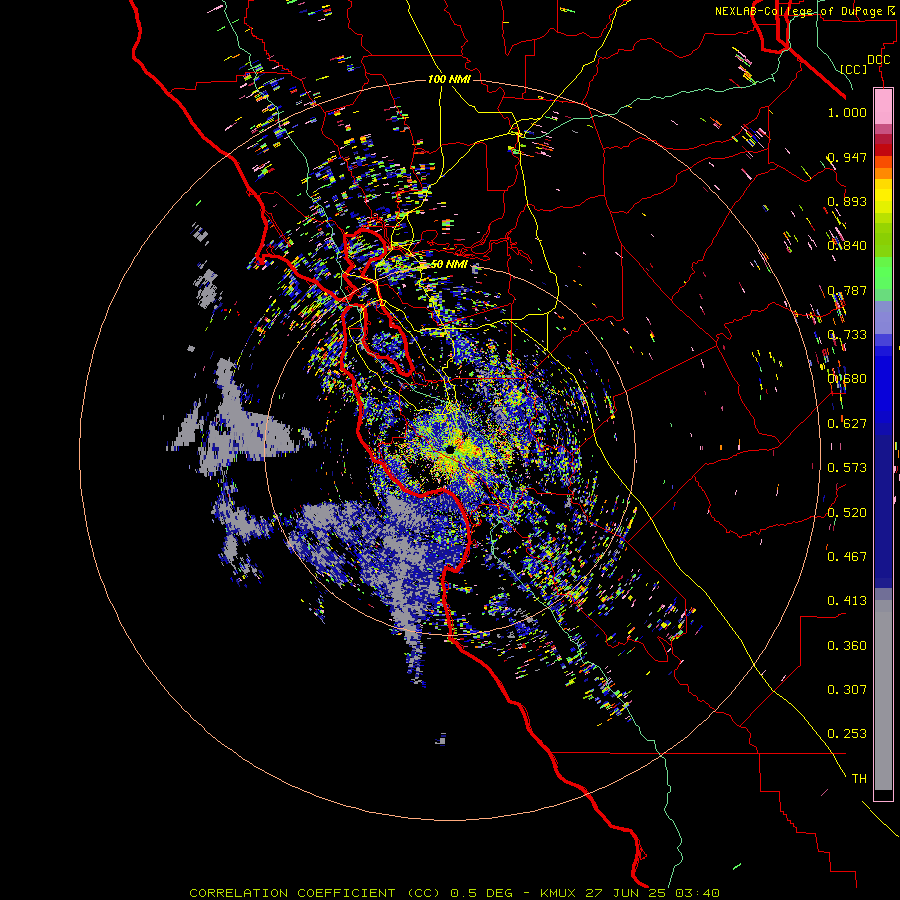The height and width of the screenshot is (900, 900).
Task: Click the 0.573 color scale value
Action: [847, 467]
